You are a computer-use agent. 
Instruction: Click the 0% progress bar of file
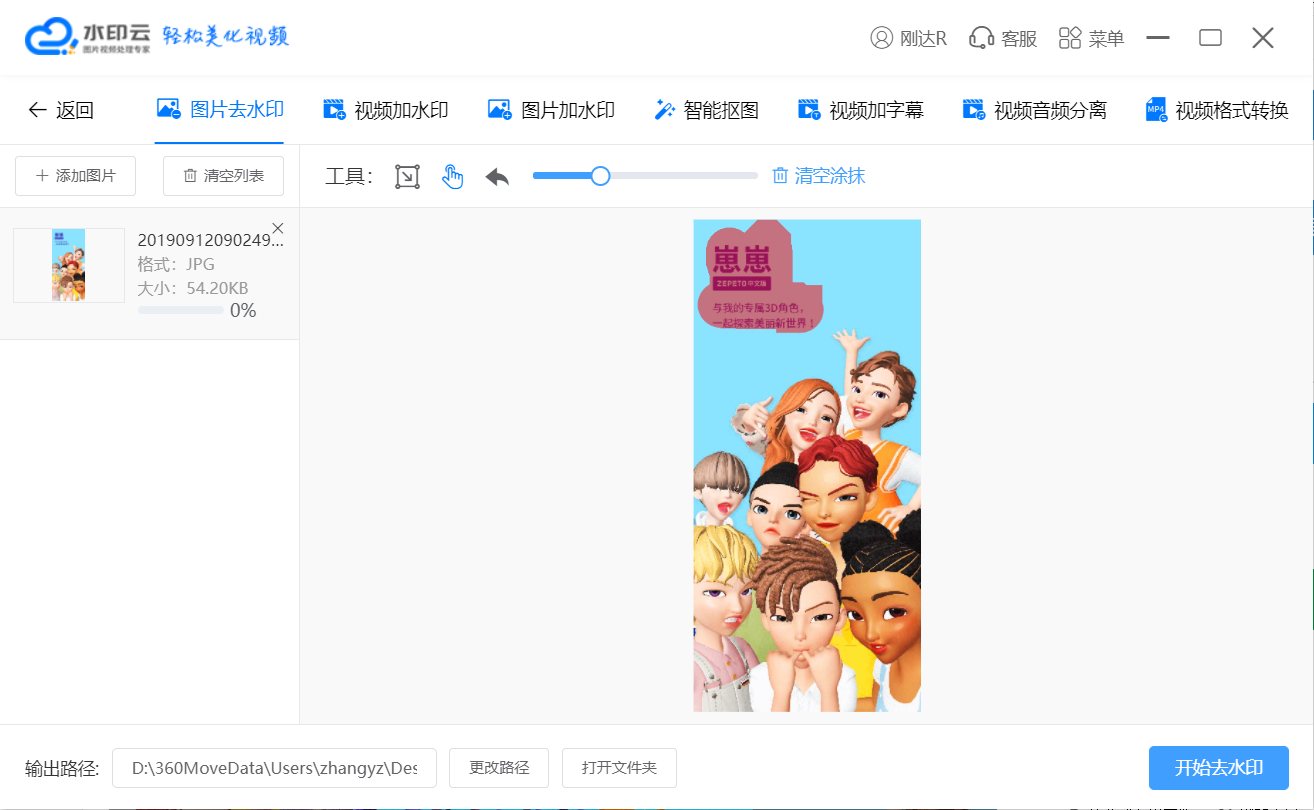point(181,311)
